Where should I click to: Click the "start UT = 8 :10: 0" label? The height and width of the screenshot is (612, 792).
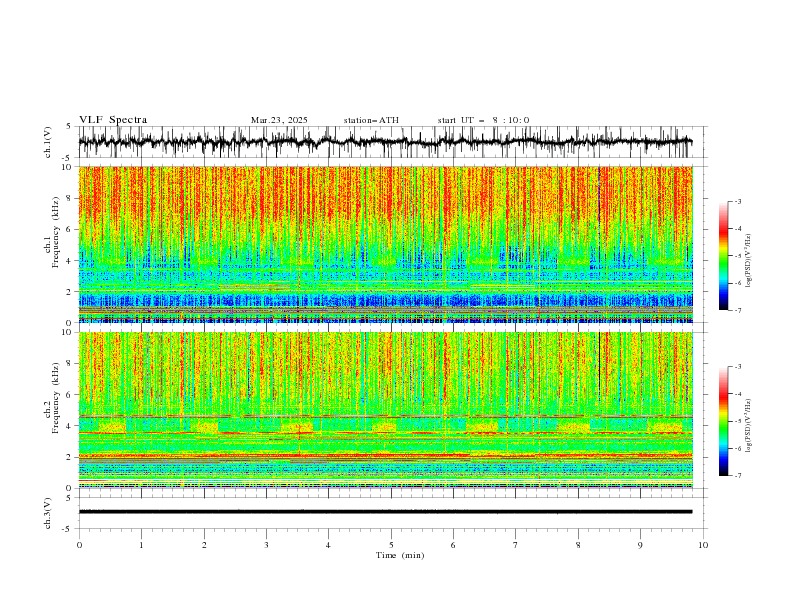(x=483, y=120)
